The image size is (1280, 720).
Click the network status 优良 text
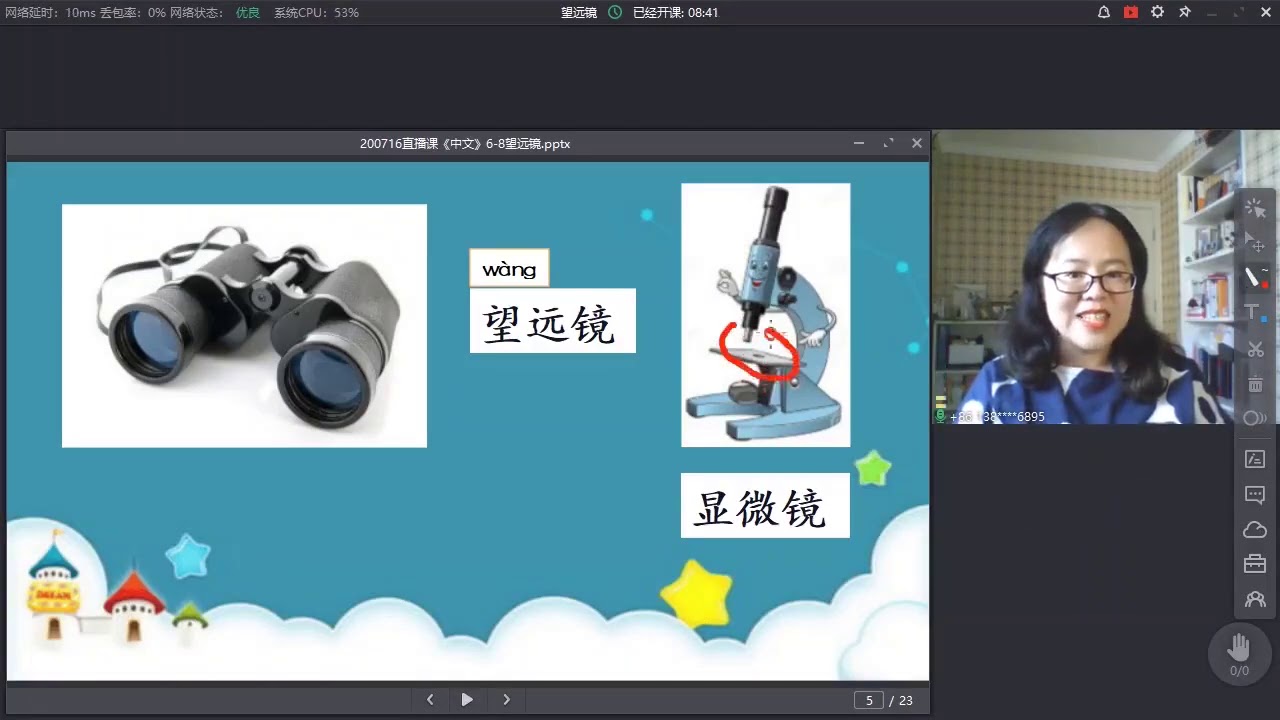point(248,13)
